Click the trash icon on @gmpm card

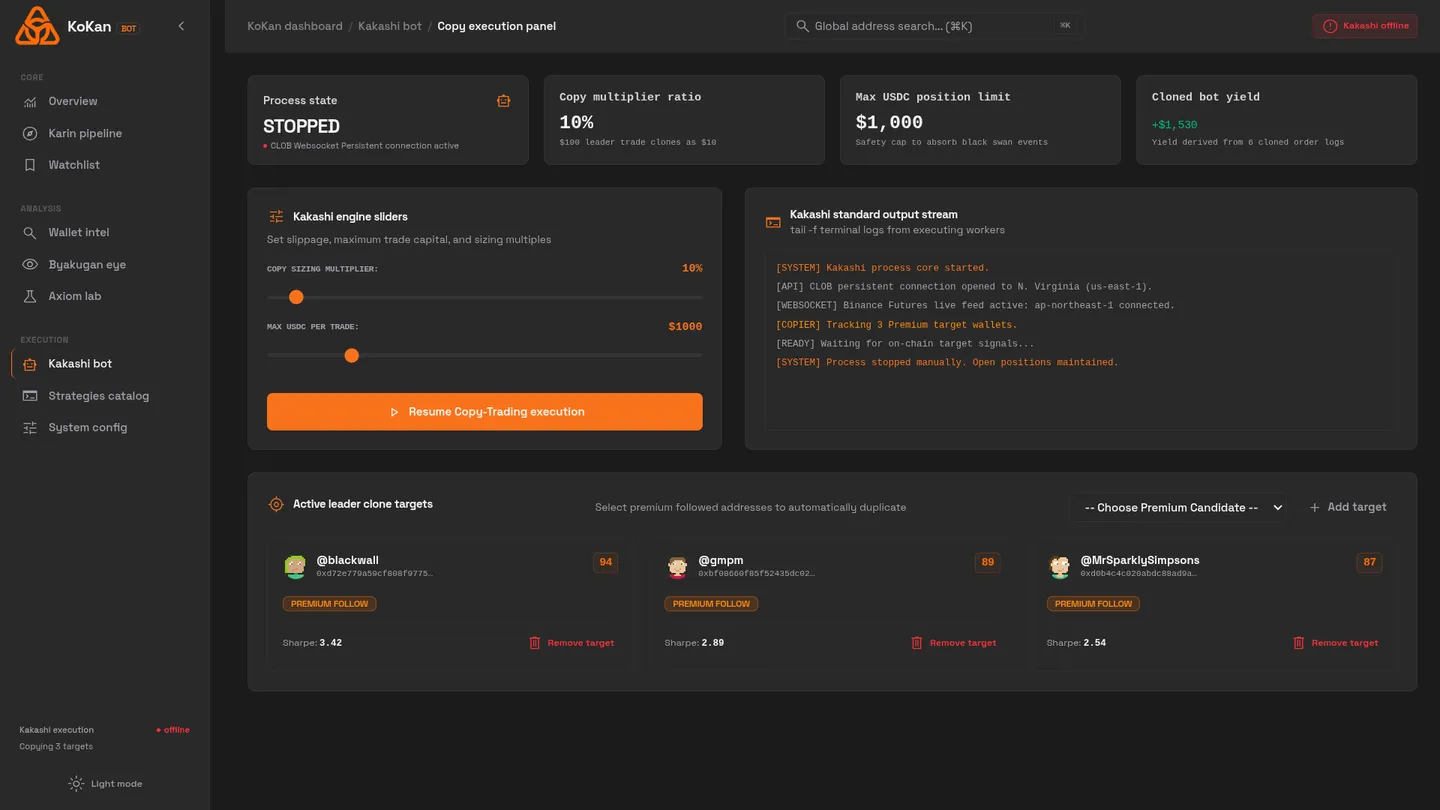pyautogui.click(x=916, y=643)
